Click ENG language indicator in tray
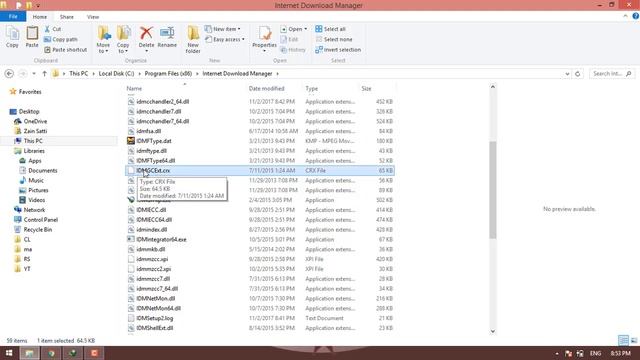Image resolution: width=640 pixels, height=360 pixels. click(x=596, y=353)
